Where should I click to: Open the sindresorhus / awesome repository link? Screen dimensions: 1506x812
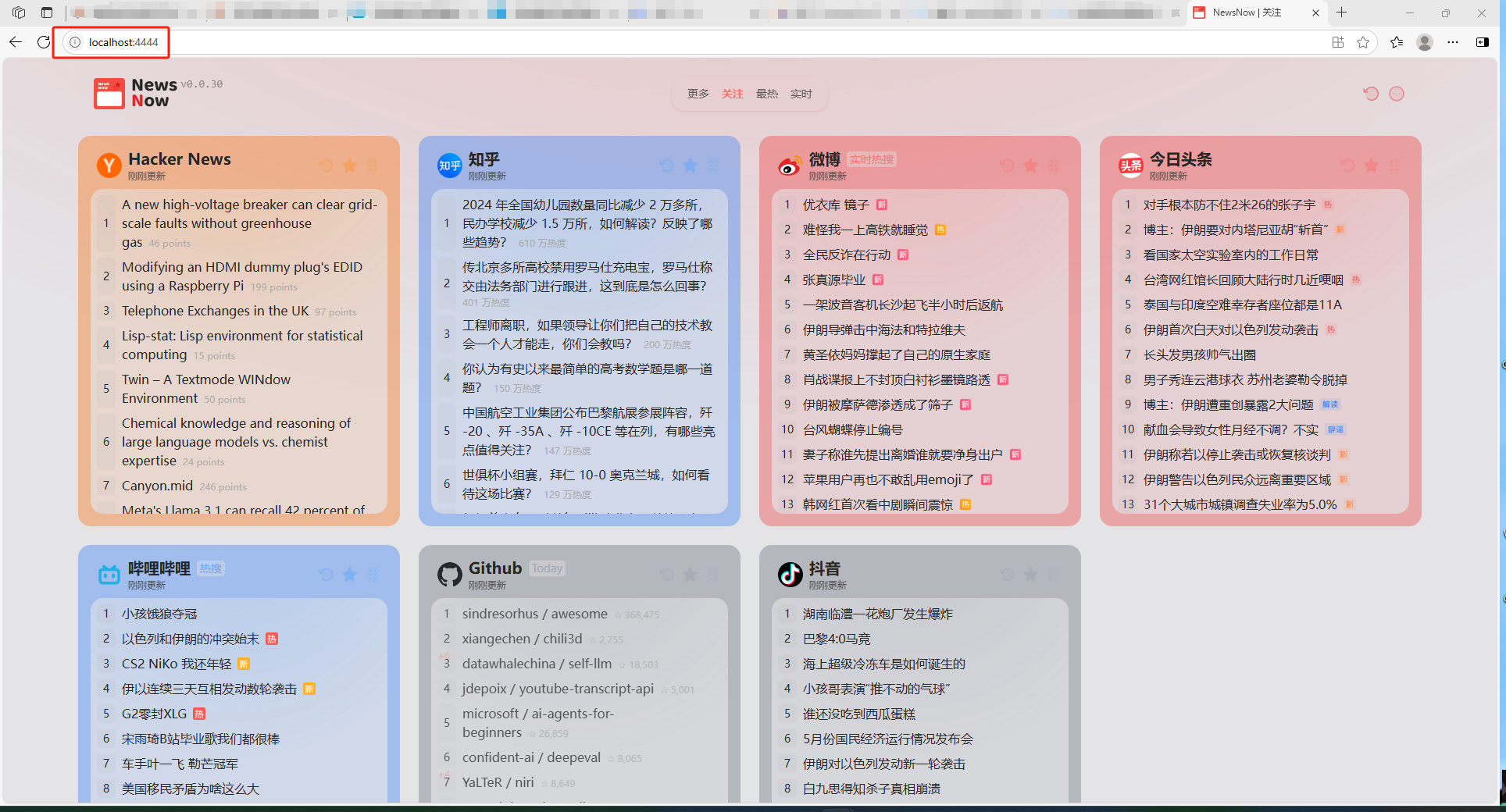point(534,614)
